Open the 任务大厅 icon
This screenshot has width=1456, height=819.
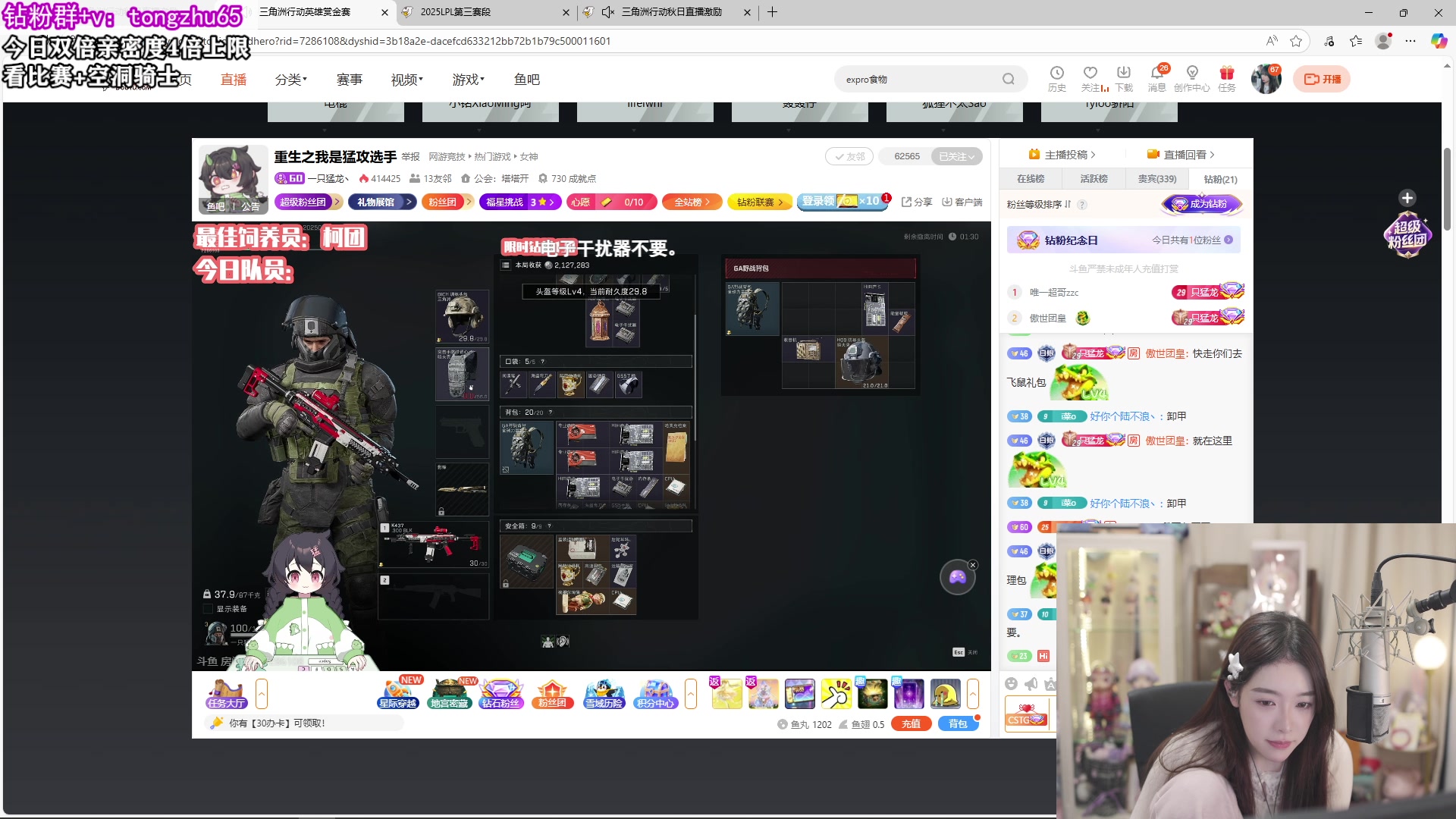coord(226,694)
